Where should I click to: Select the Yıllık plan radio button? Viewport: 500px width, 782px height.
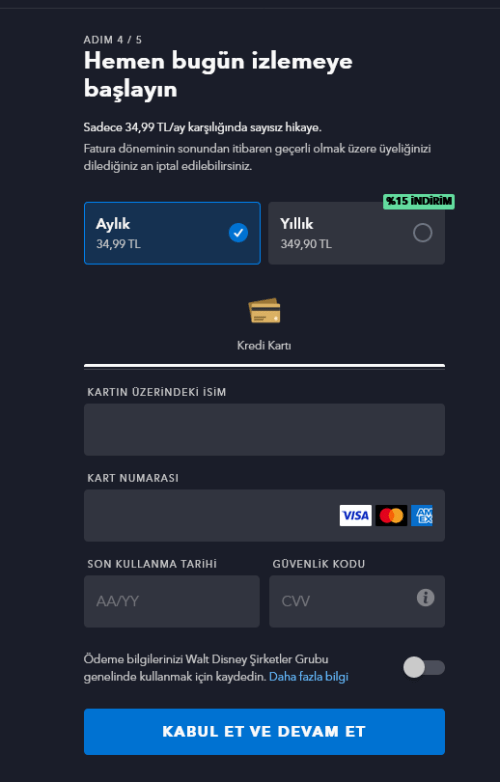pyautogui.click(x=422, y=233)
